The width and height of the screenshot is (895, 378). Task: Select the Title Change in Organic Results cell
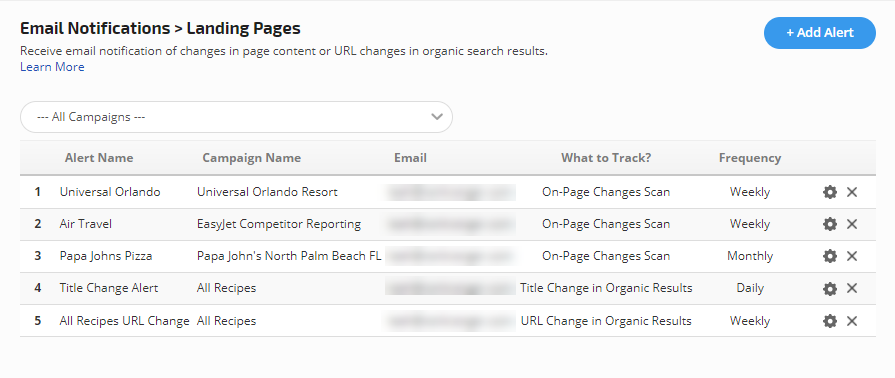click(x=606, y=288)
